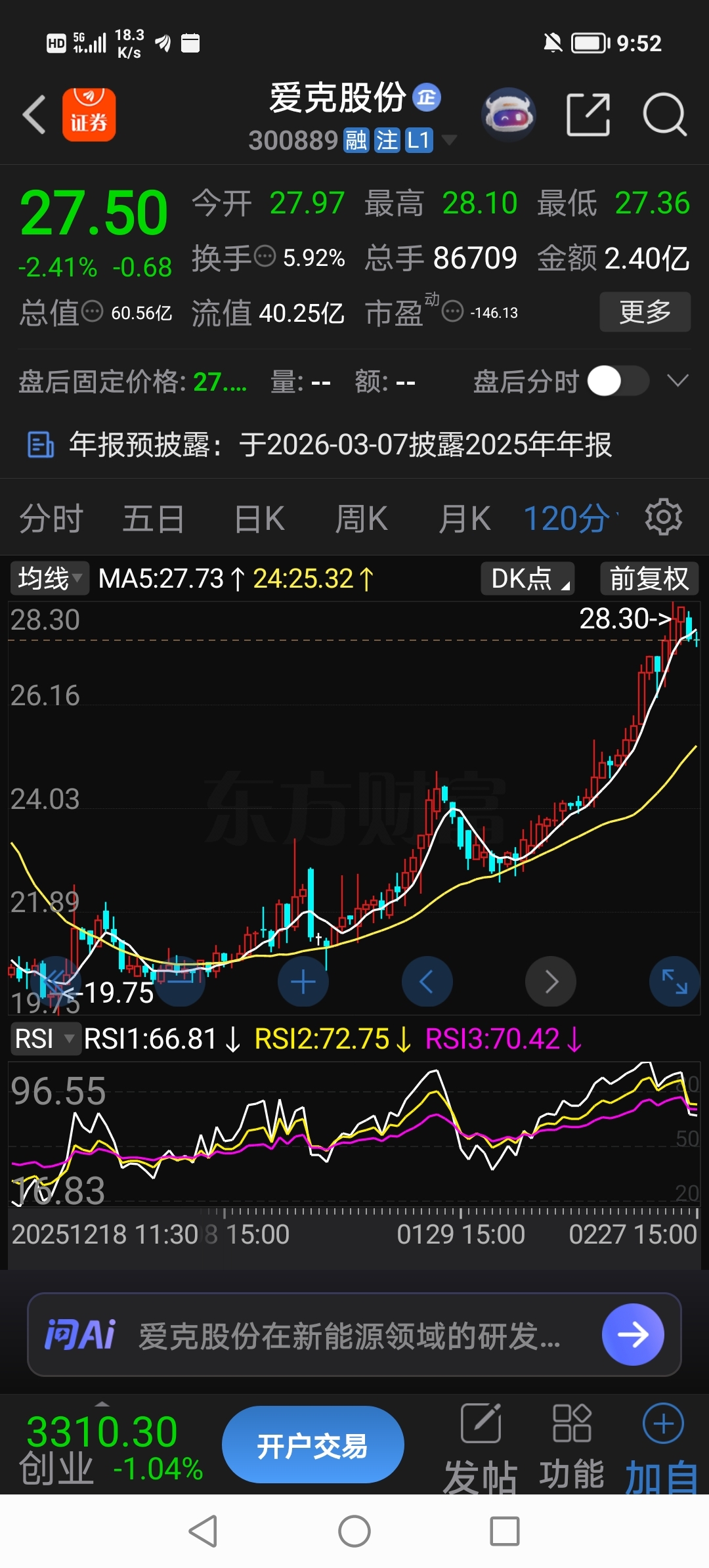Viewport: 709px width, 1568px height.
Task: Open the DK点 dropdown
Action: point(528,578)
